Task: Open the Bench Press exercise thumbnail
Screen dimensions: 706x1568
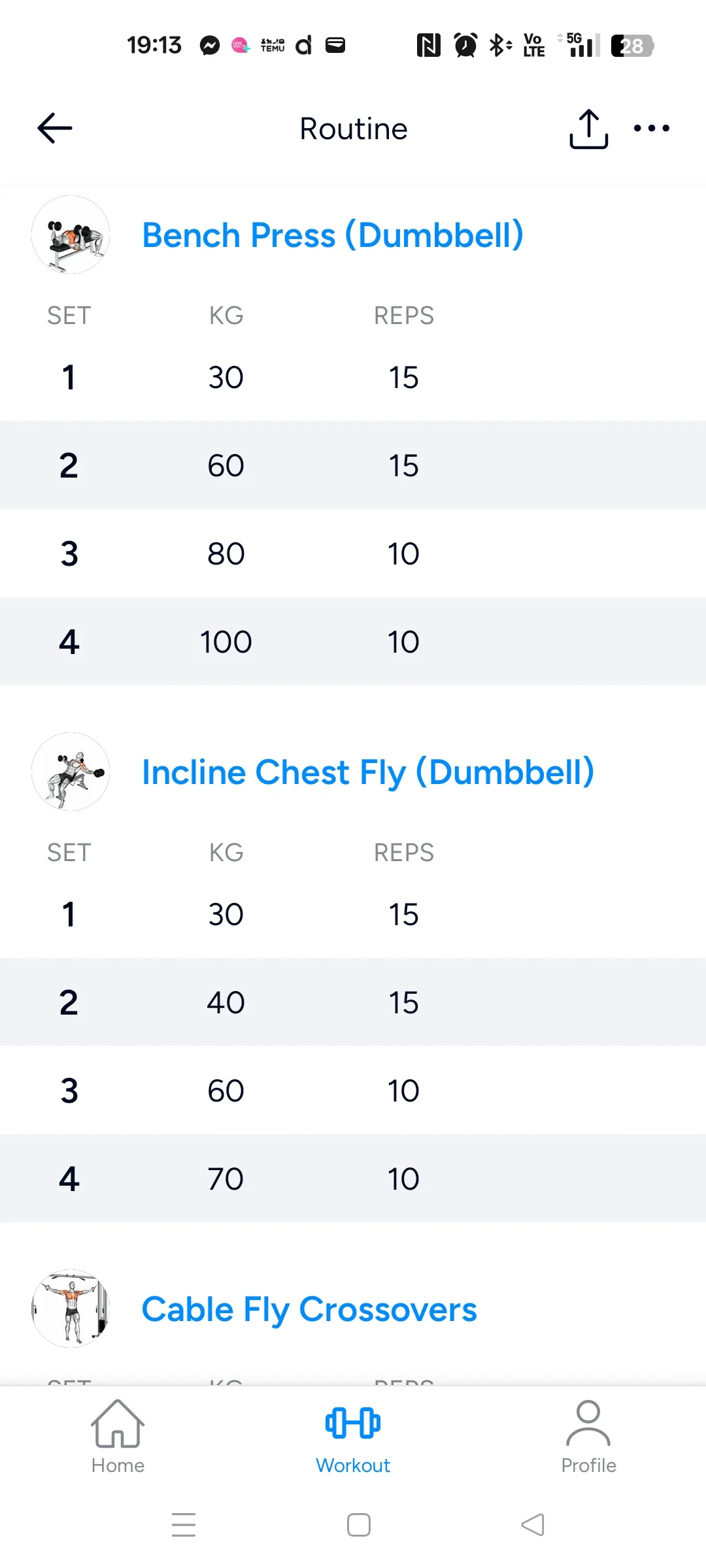Action: (x=71, y=235)
